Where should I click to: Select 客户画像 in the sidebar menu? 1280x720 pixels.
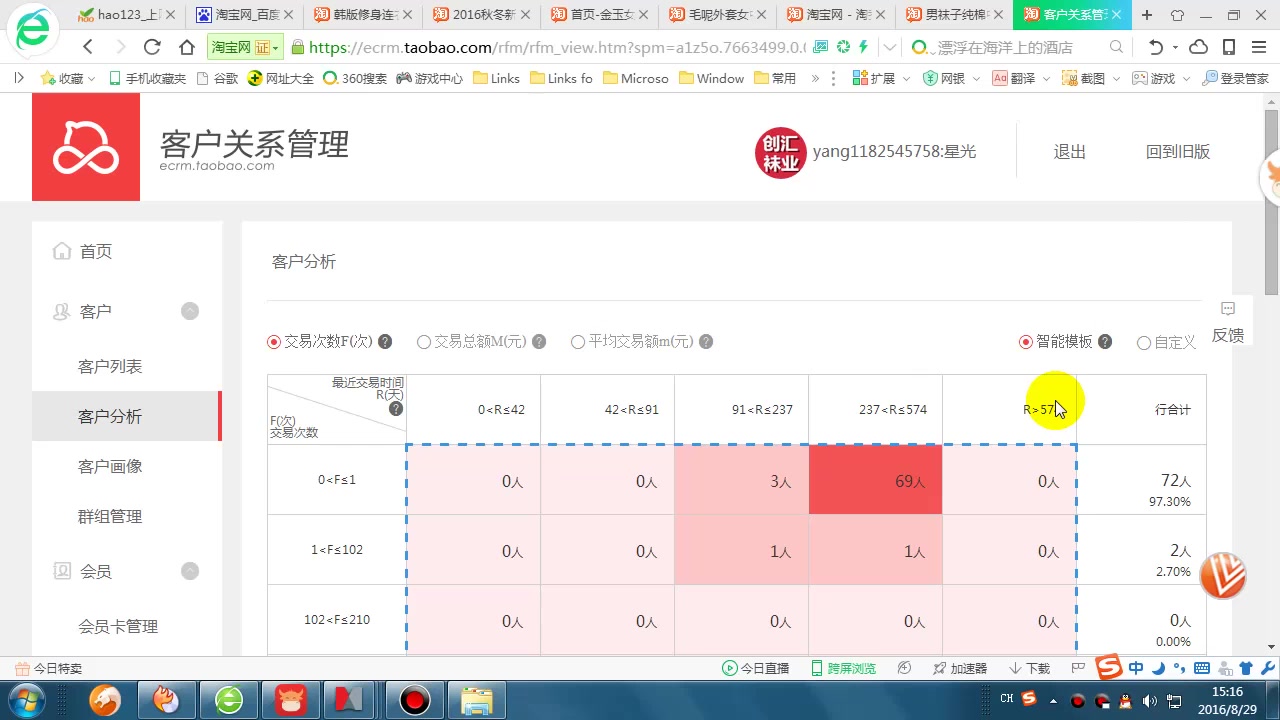tap(110, 466)
